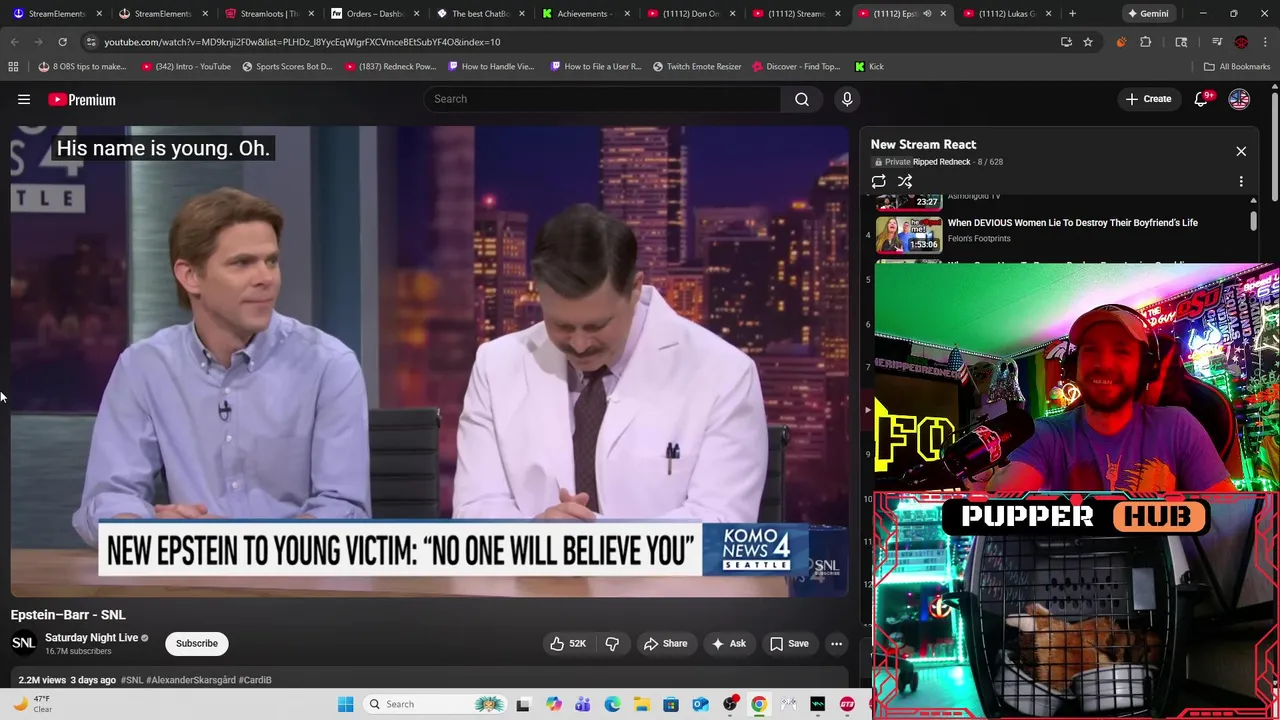Screen dimensions: 1280x720
Task: Click the Windows taskbar search box
Action: coord(435,704)
